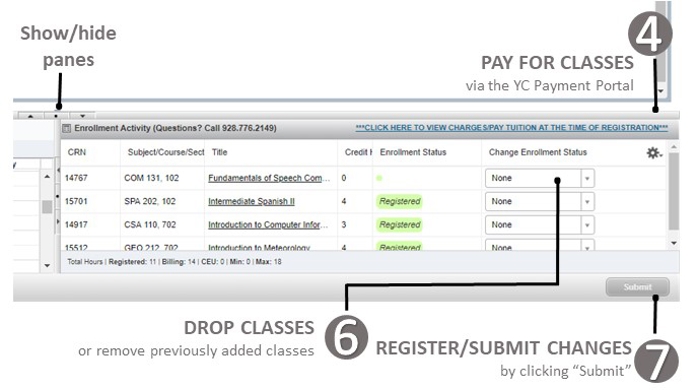
Task: Click the left pane scroll down arrow
Action: point(47,265)
